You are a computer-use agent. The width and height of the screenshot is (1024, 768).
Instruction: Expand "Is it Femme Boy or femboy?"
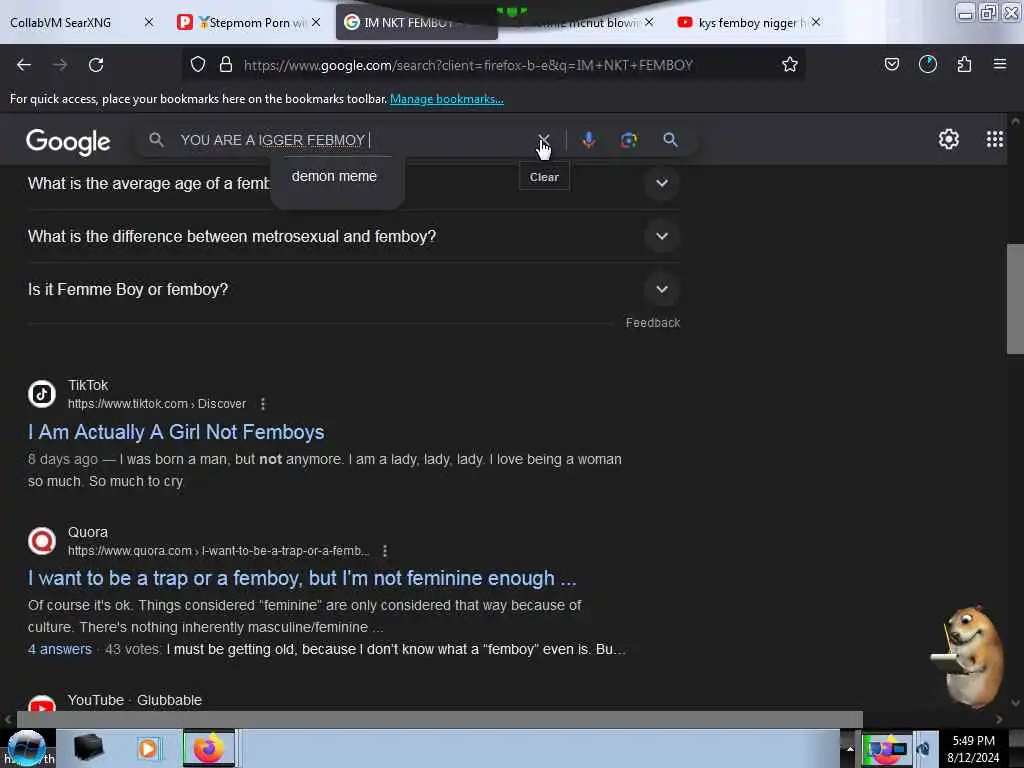pos(662,289)
